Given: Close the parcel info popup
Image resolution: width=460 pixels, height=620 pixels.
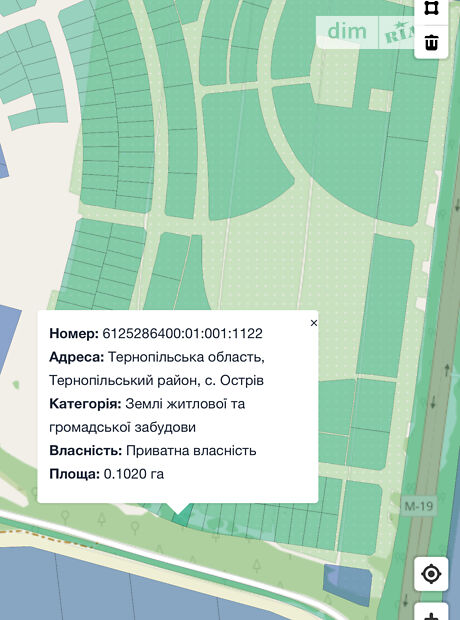Looking at the screenshot, I should (314, 323).
